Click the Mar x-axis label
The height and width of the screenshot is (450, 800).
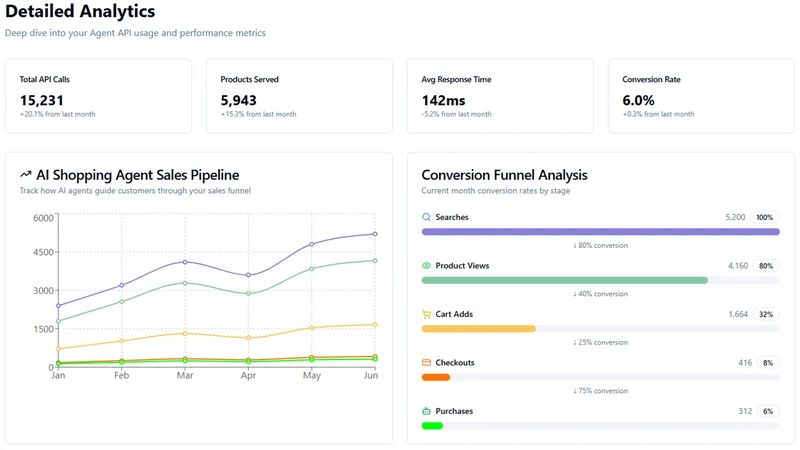coord(185,376)
